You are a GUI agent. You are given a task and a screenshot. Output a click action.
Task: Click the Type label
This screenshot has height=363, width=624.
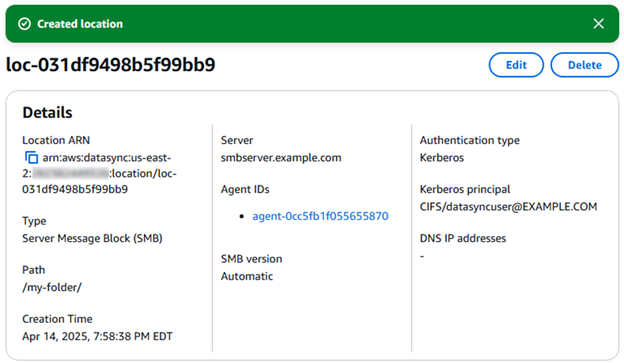click(x=34, y=221)
